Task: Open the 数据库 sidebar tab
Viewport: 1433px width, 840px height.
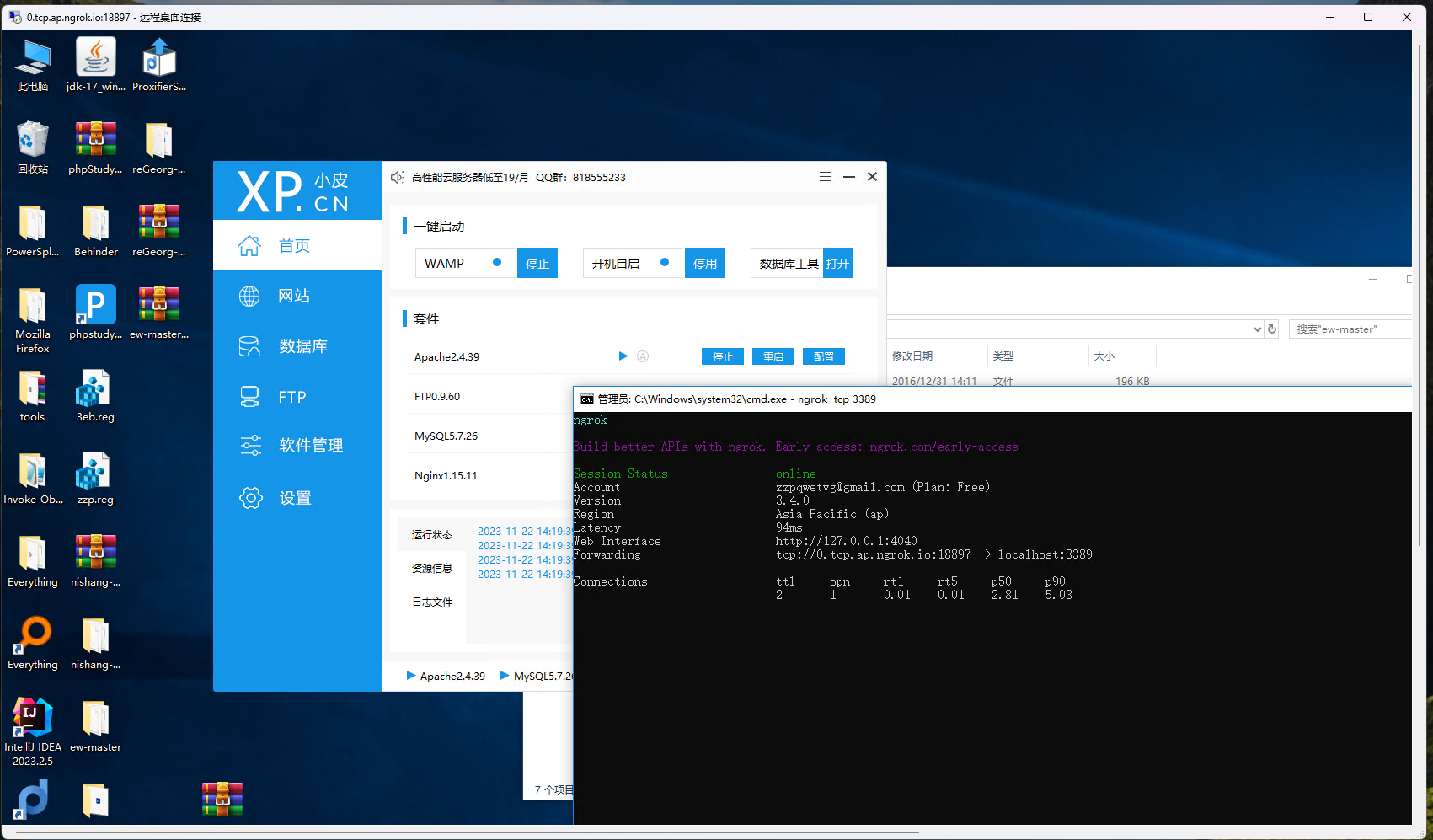Action: click(297, 346)
